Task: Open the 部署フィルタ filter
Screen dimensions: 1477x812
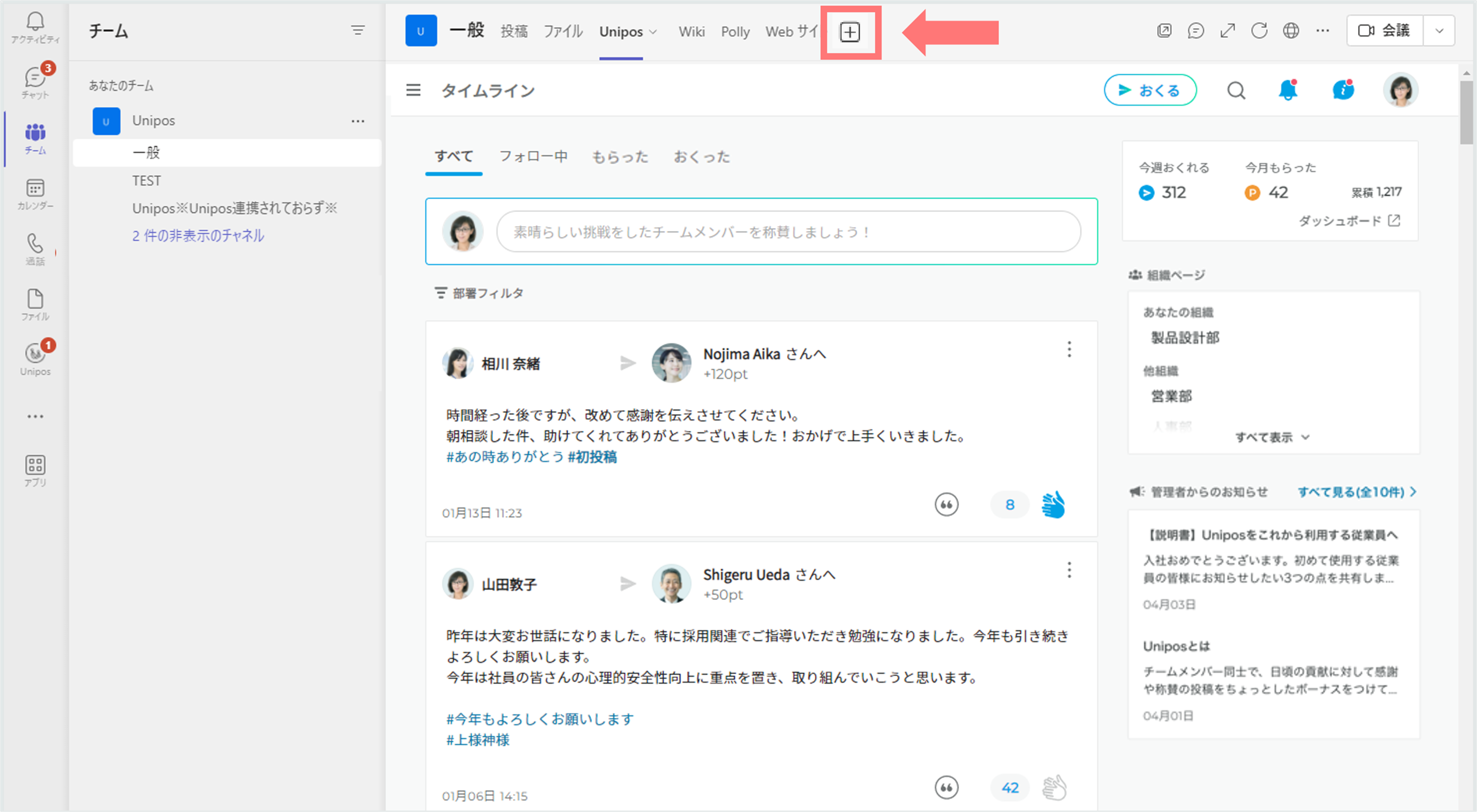Action: coord(479,293)
